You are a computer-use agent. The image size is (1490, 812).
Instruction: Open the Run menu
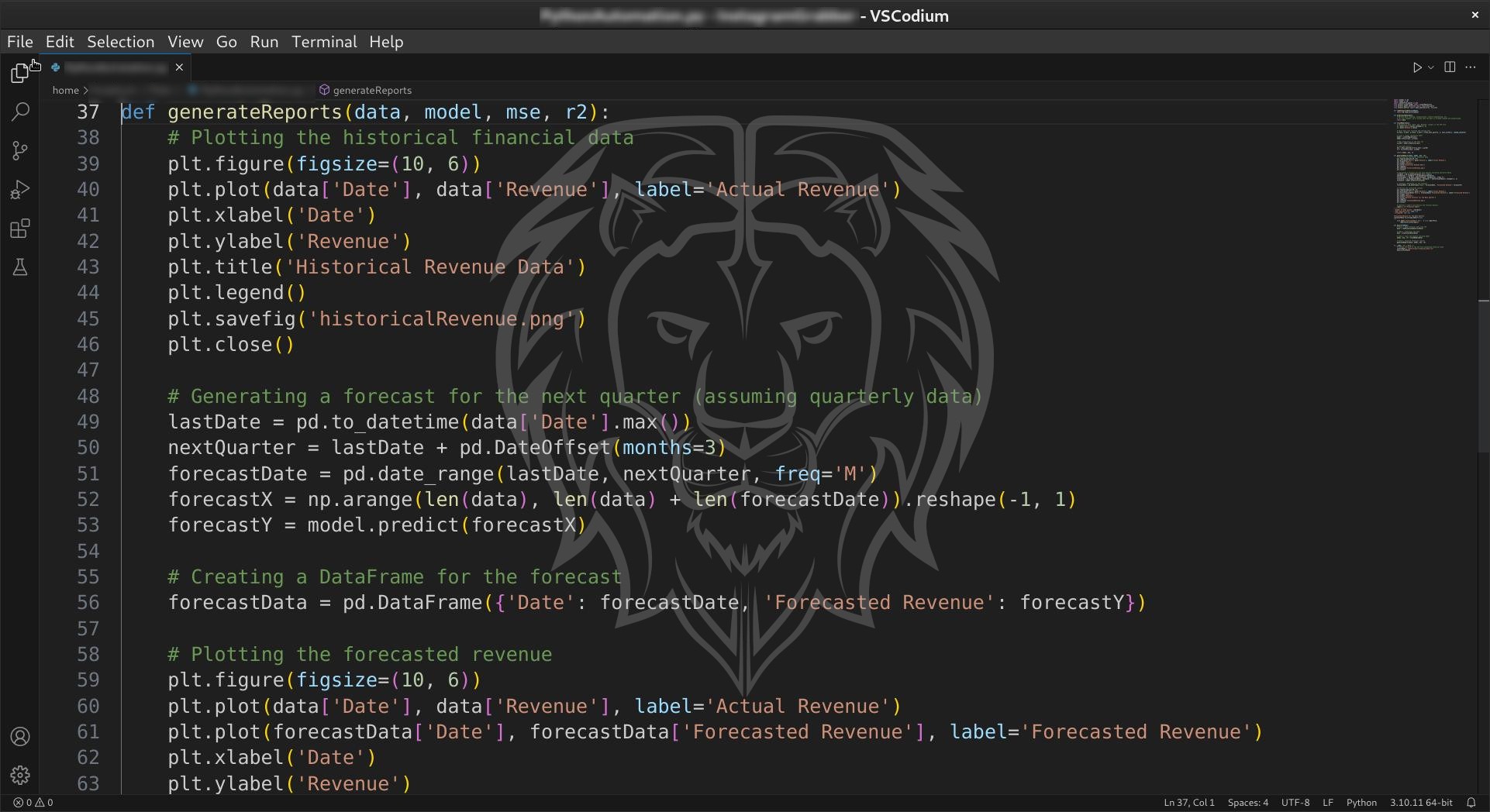(264, 42)
